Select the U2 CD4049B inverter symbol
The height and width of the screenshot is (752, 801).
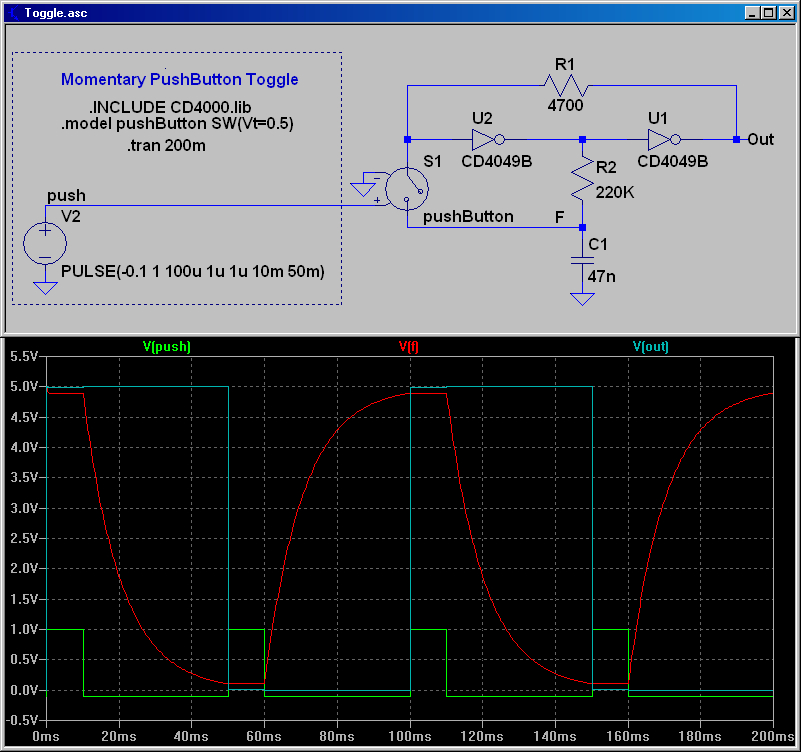click(x=488, y=139)
